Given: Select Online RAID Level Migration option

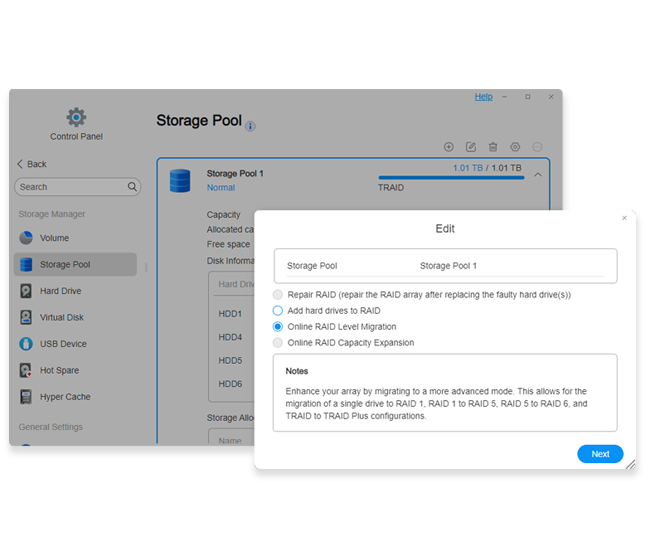Looking at the screenshot, I should pyautogui.click(x=278, y=327).
